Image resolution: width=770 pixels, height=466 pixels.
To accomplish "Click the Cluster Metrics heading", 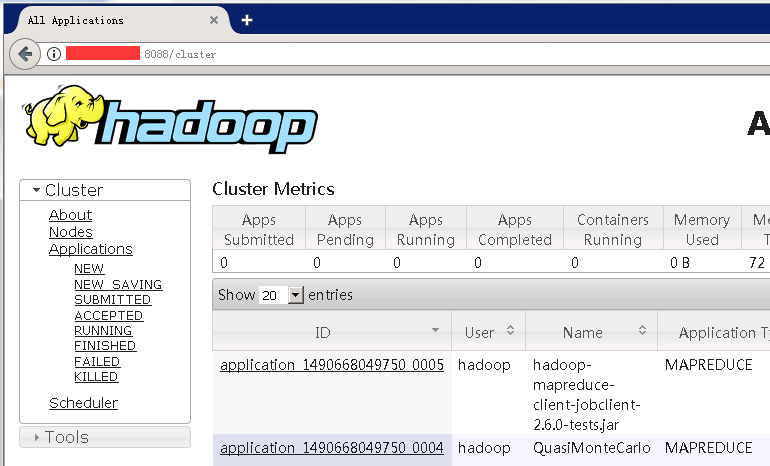I will point(273,189).
